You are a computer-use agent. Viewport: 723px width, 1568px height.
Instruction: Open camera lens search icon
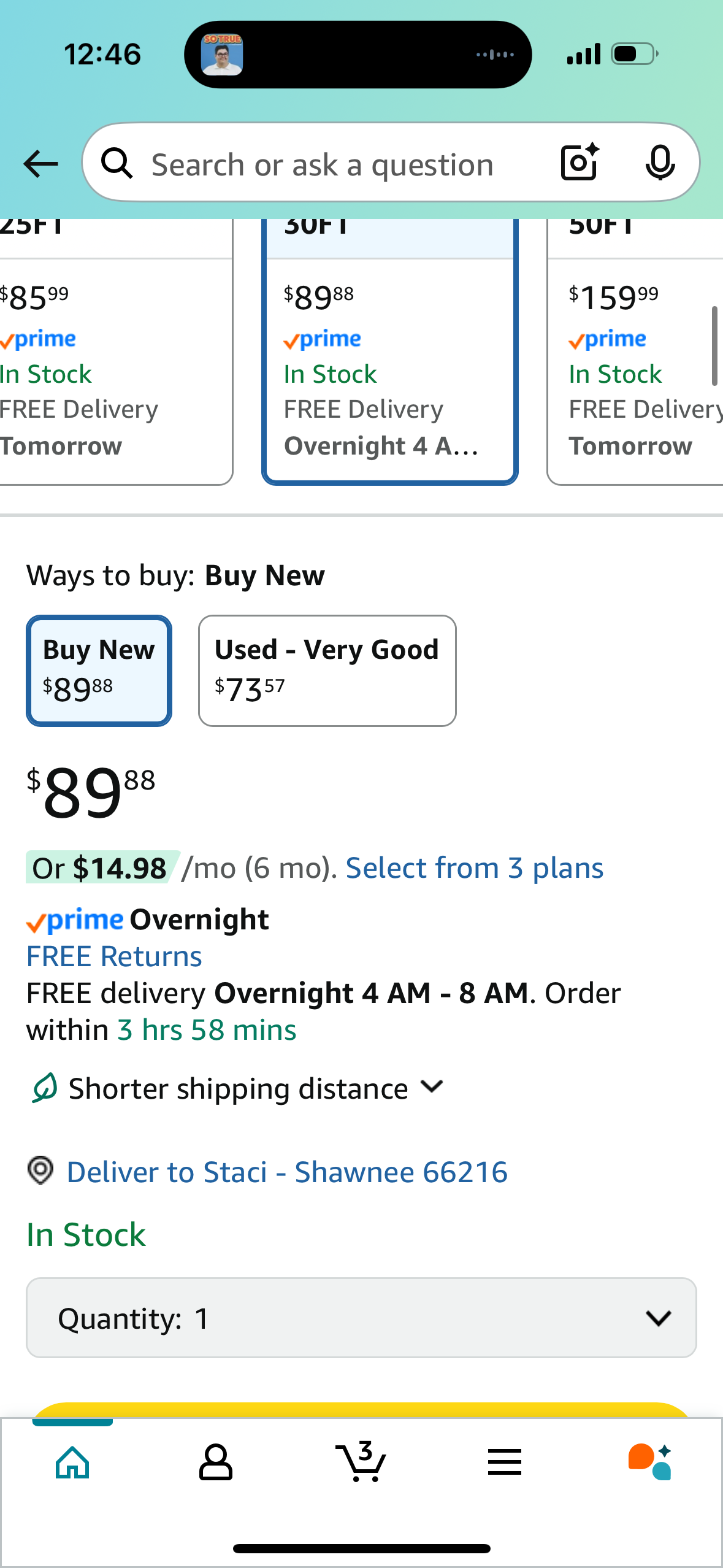[x=580, y=162]
